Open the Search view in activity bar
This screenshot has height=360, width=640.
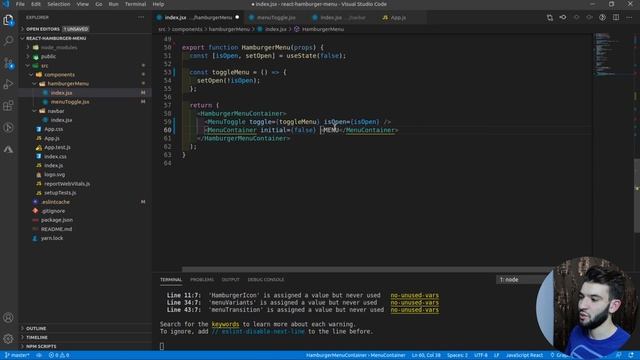pyautogui.click(x=8, y=41)
